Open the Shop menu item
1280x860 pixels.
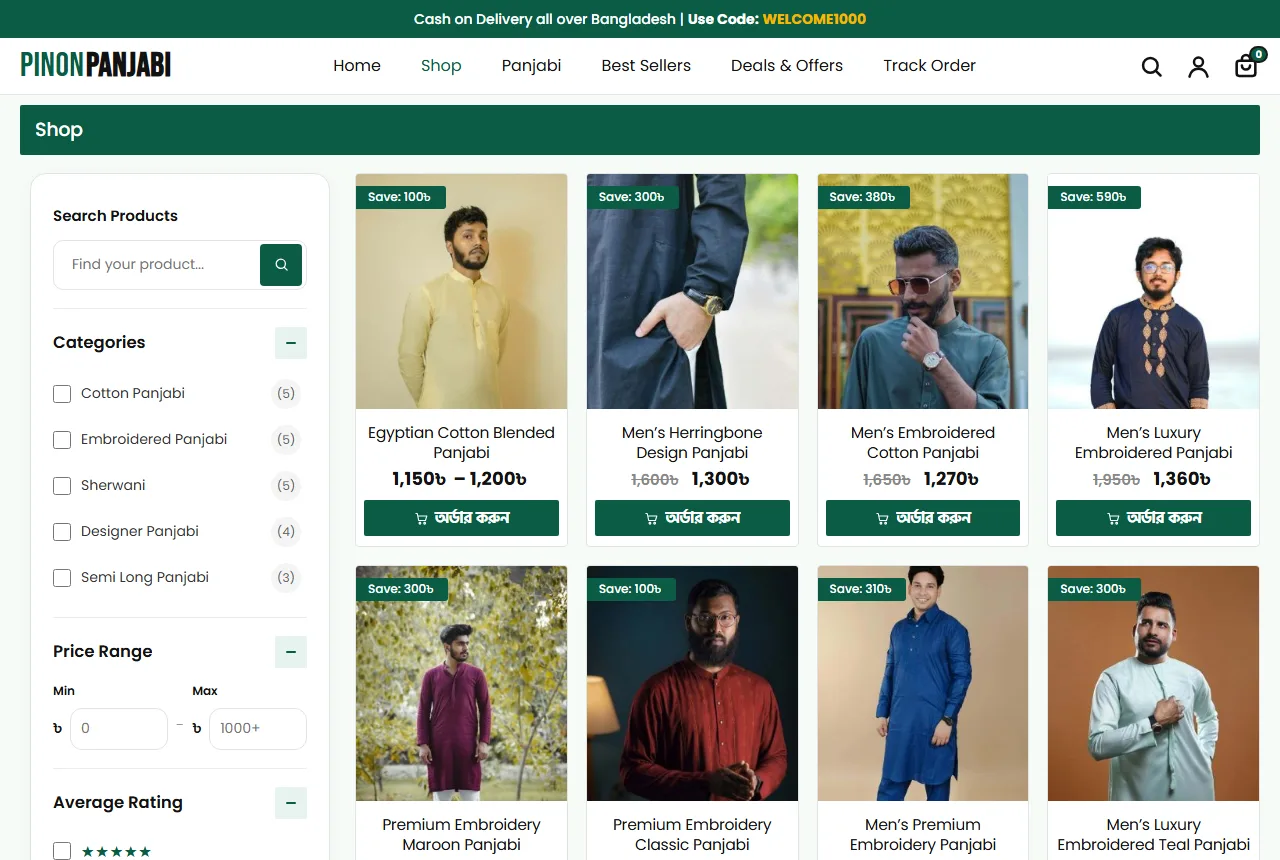[x=441, y=66]
